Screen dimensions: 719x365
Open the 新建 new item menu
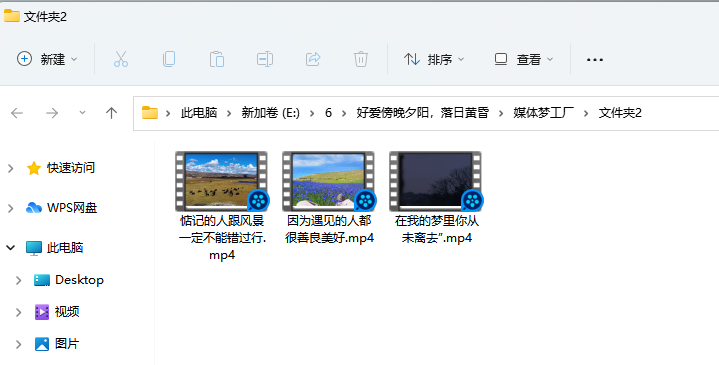(47, 59)
